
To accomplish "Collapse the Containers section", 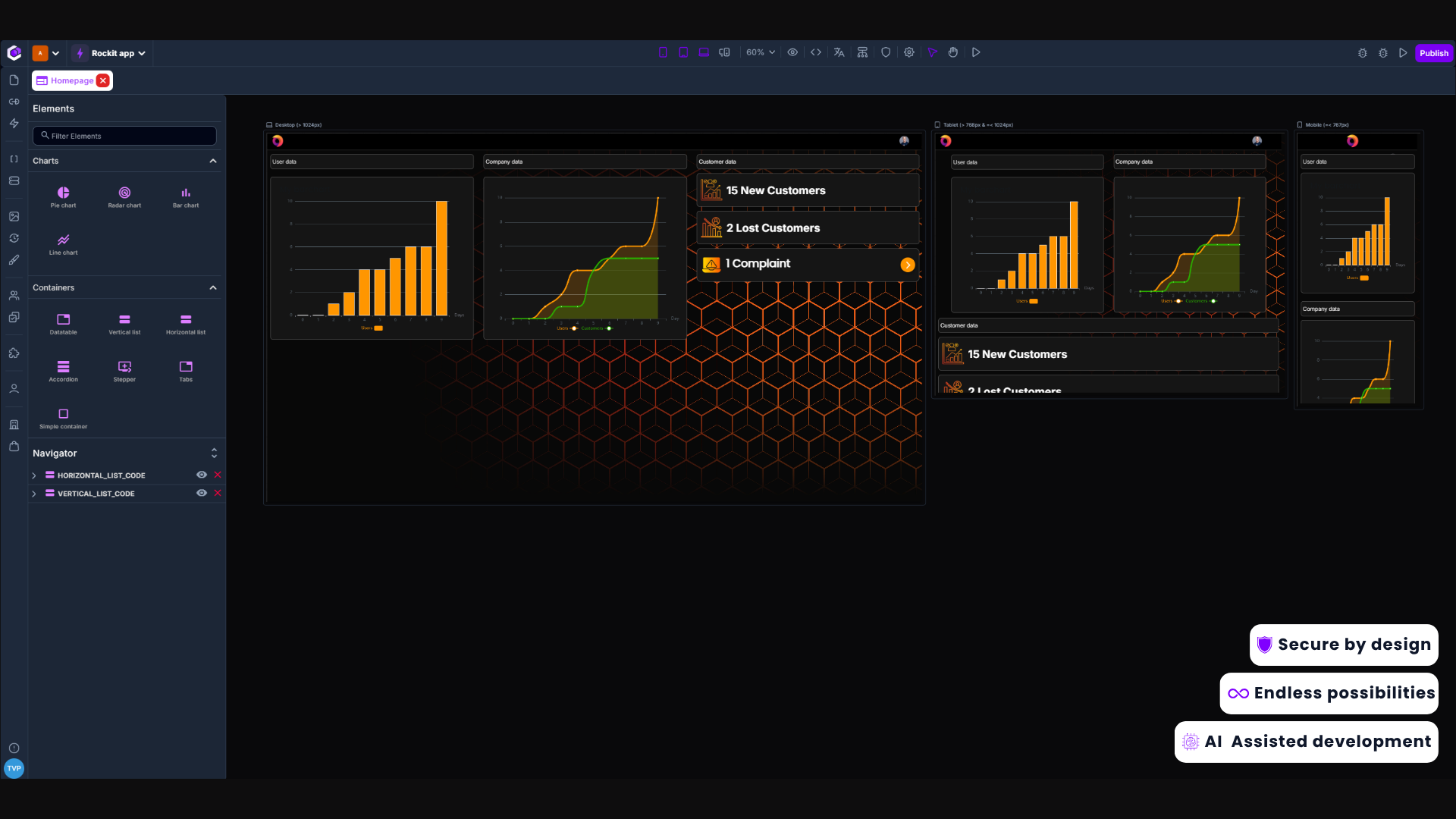I will [213, 287].
